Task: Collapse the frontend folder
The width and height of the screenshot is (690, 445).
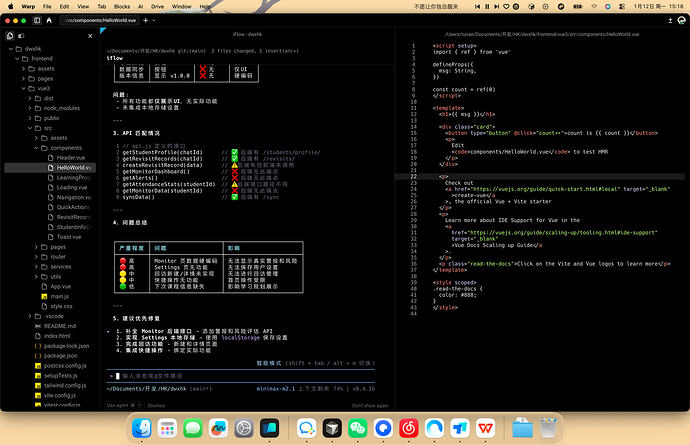Action: [18, 59]
